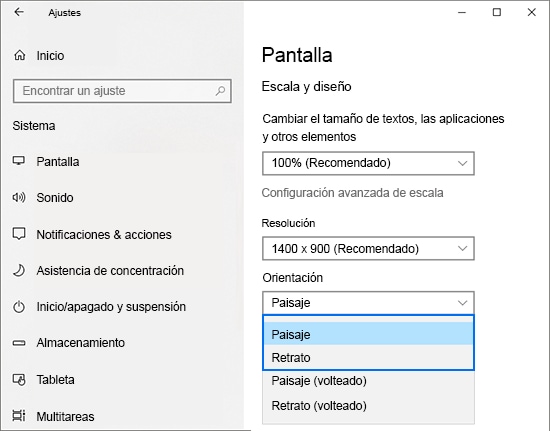Click the Tableta icon
550x431 pixels.
coord(19,379)
